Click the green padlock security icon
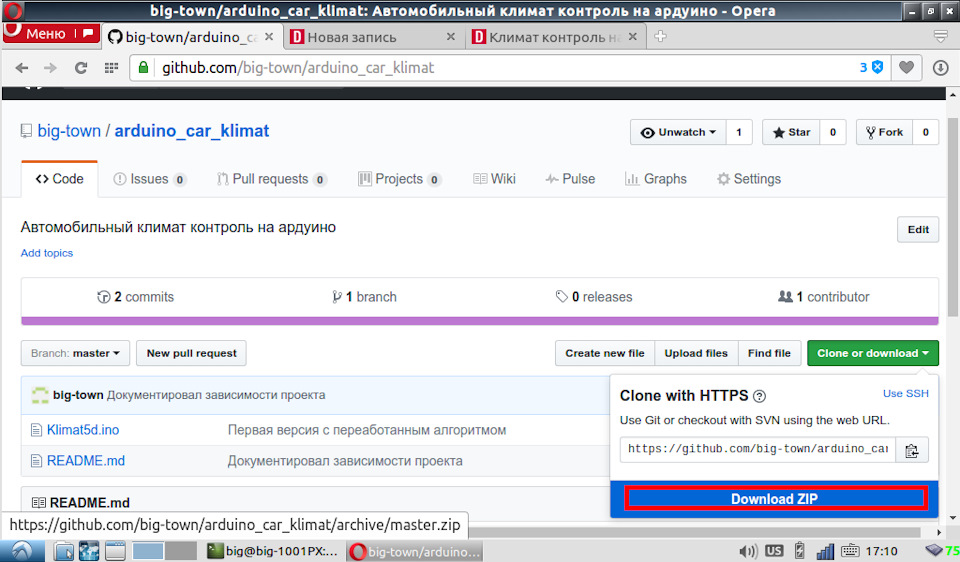 tap(143, 67)
